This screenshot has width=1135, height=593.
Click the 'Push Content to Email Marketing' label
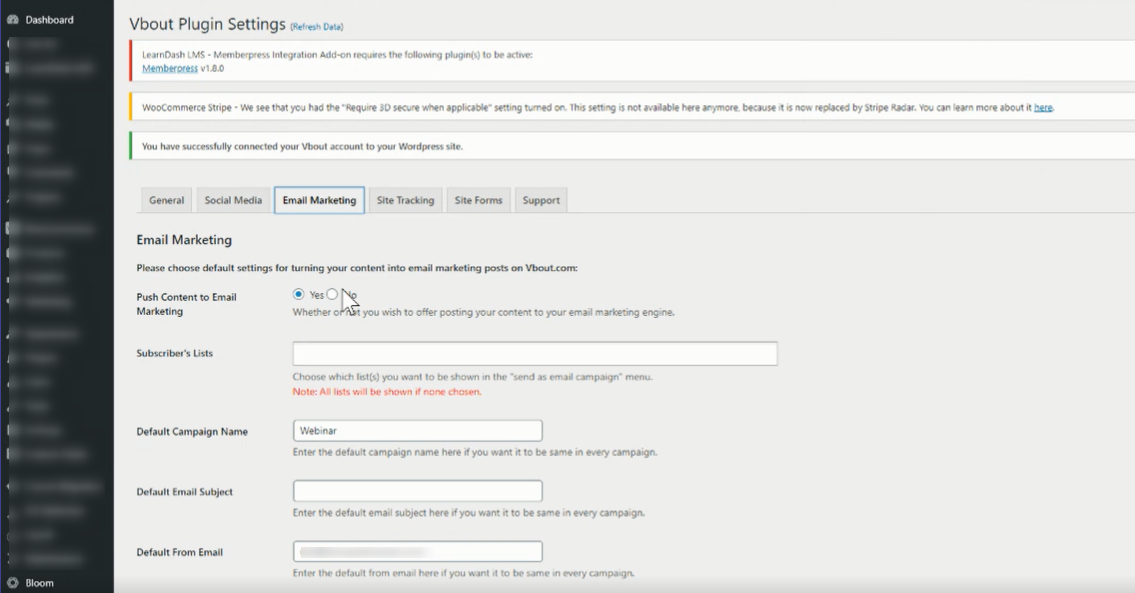click(x=187, y=304)
